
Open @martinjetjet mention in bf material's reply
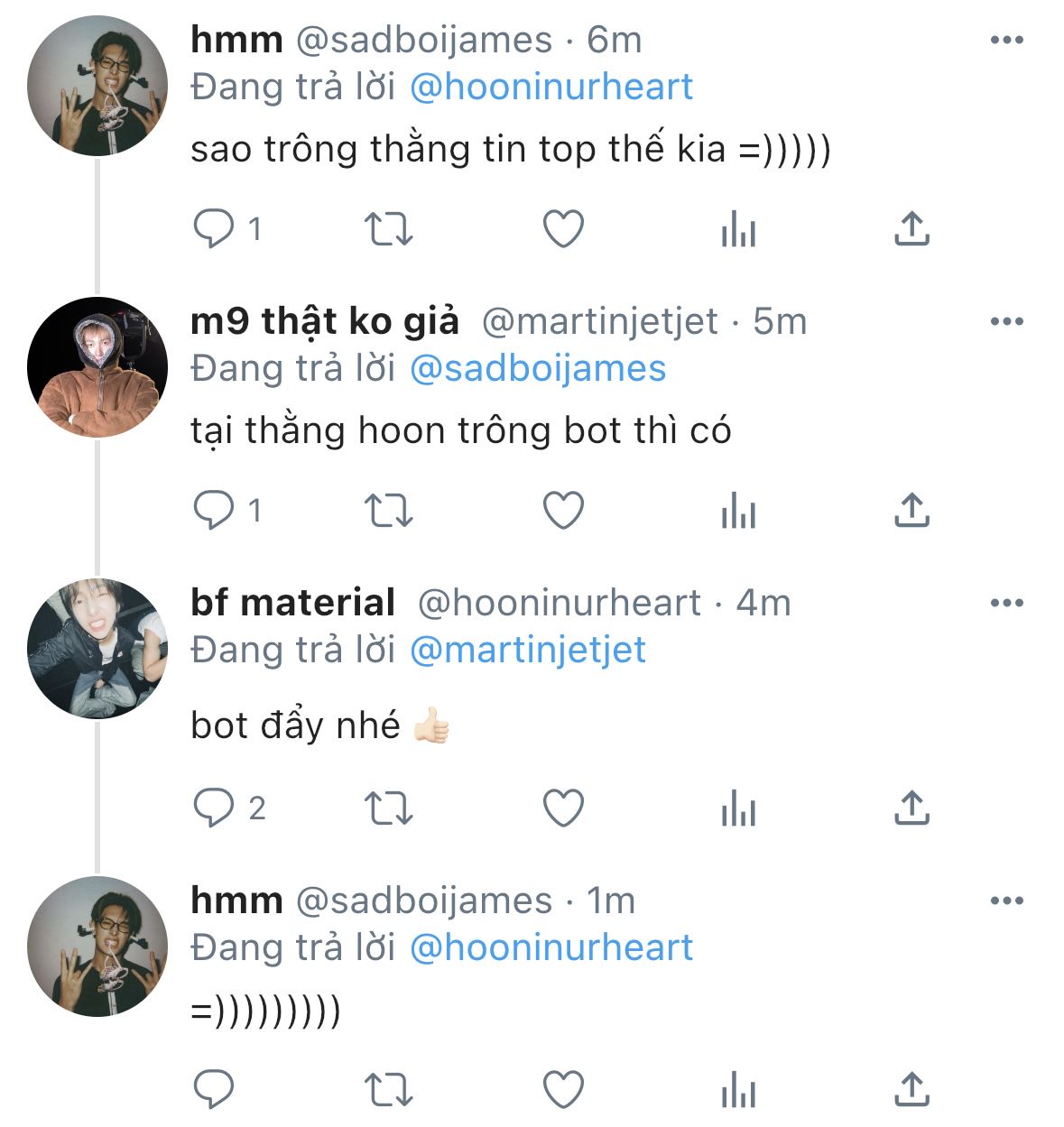point(528,651)
